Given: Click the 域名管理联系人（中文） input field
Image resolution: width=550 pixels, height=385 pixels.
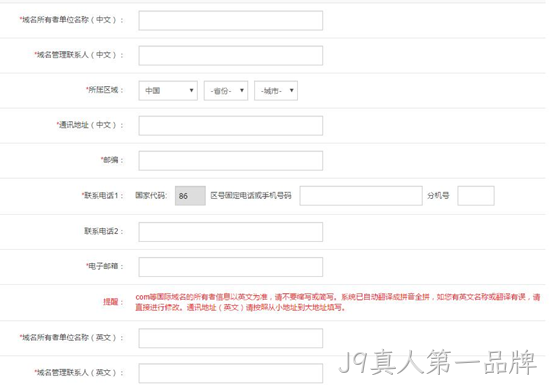Looking at the screenshot, I should [230, 55].
